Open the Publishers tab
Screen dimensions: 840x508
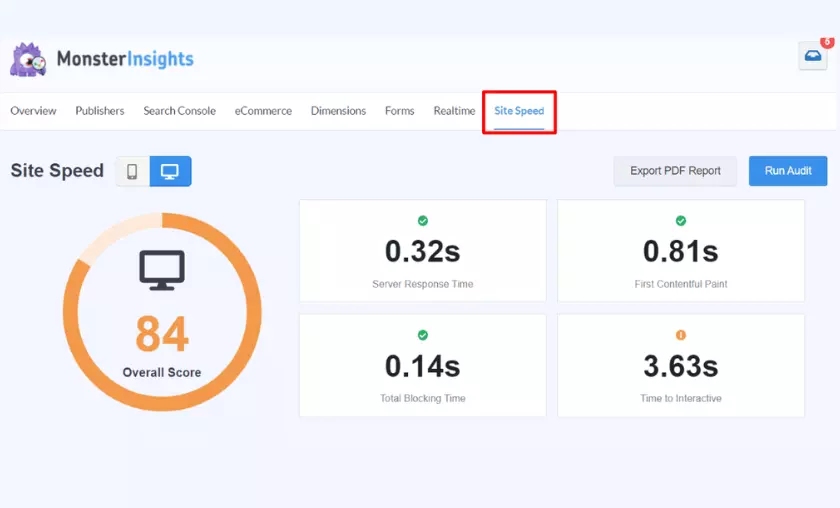pos(100,111)
